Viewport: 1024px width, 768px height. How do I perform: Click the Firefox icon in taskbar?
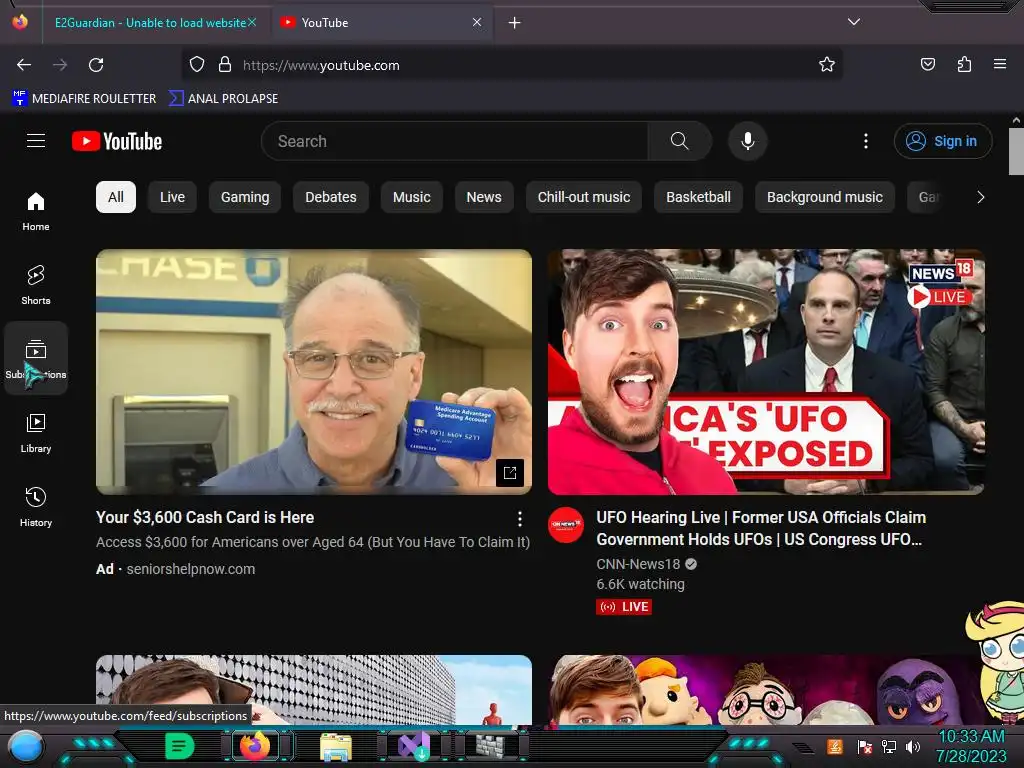point(255,746)
